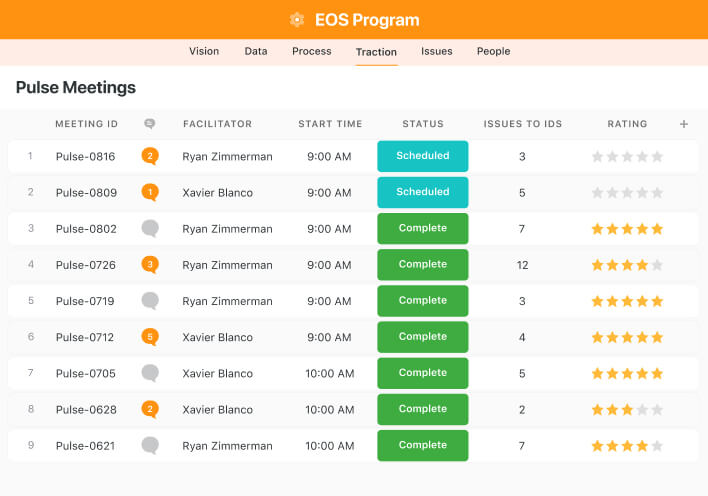Open comments bubble for Pulse-0816
The height and width of the screenshot is (496, 708).
click(x=150, y=156)
